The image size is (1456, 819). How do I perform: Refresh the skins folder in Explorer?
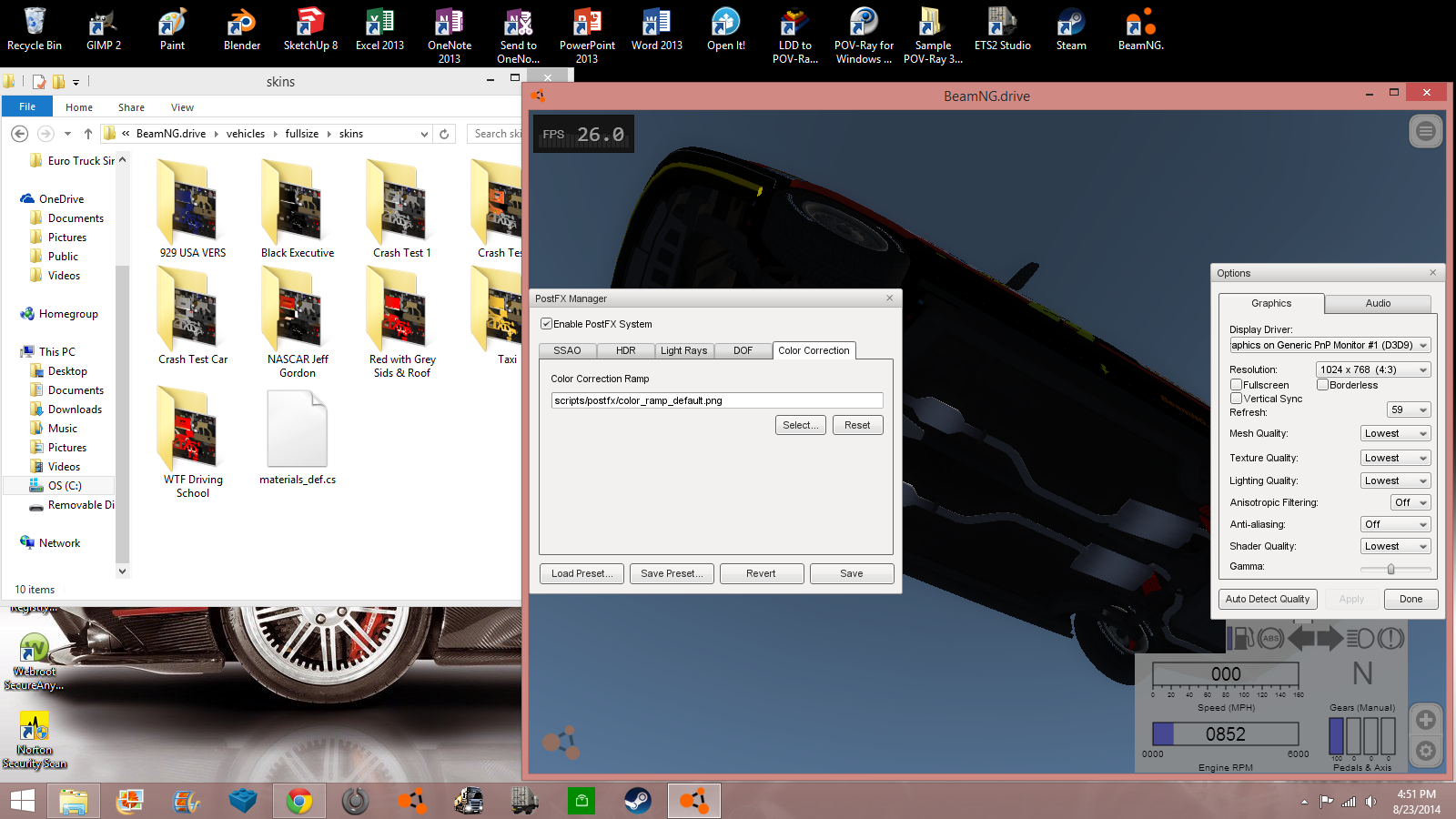pos(444,134)
